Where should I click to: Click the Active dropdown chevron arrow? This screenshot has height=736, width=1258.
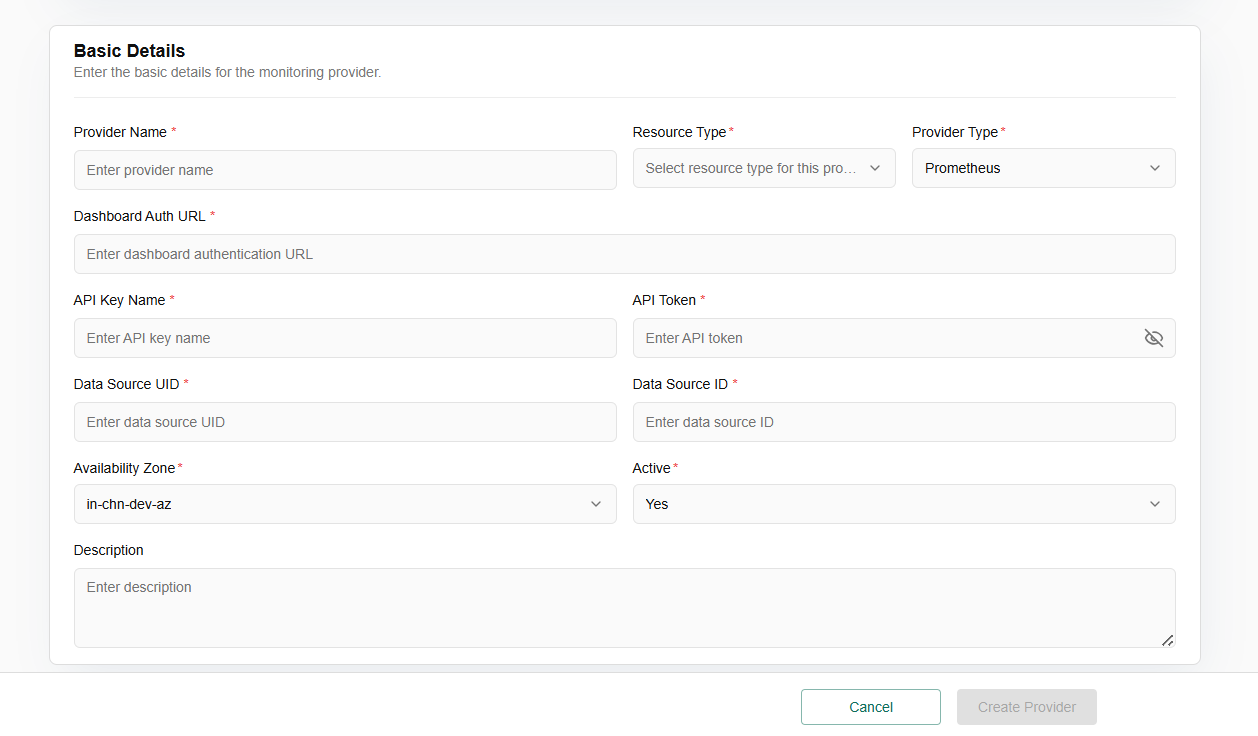[1155, 504]
